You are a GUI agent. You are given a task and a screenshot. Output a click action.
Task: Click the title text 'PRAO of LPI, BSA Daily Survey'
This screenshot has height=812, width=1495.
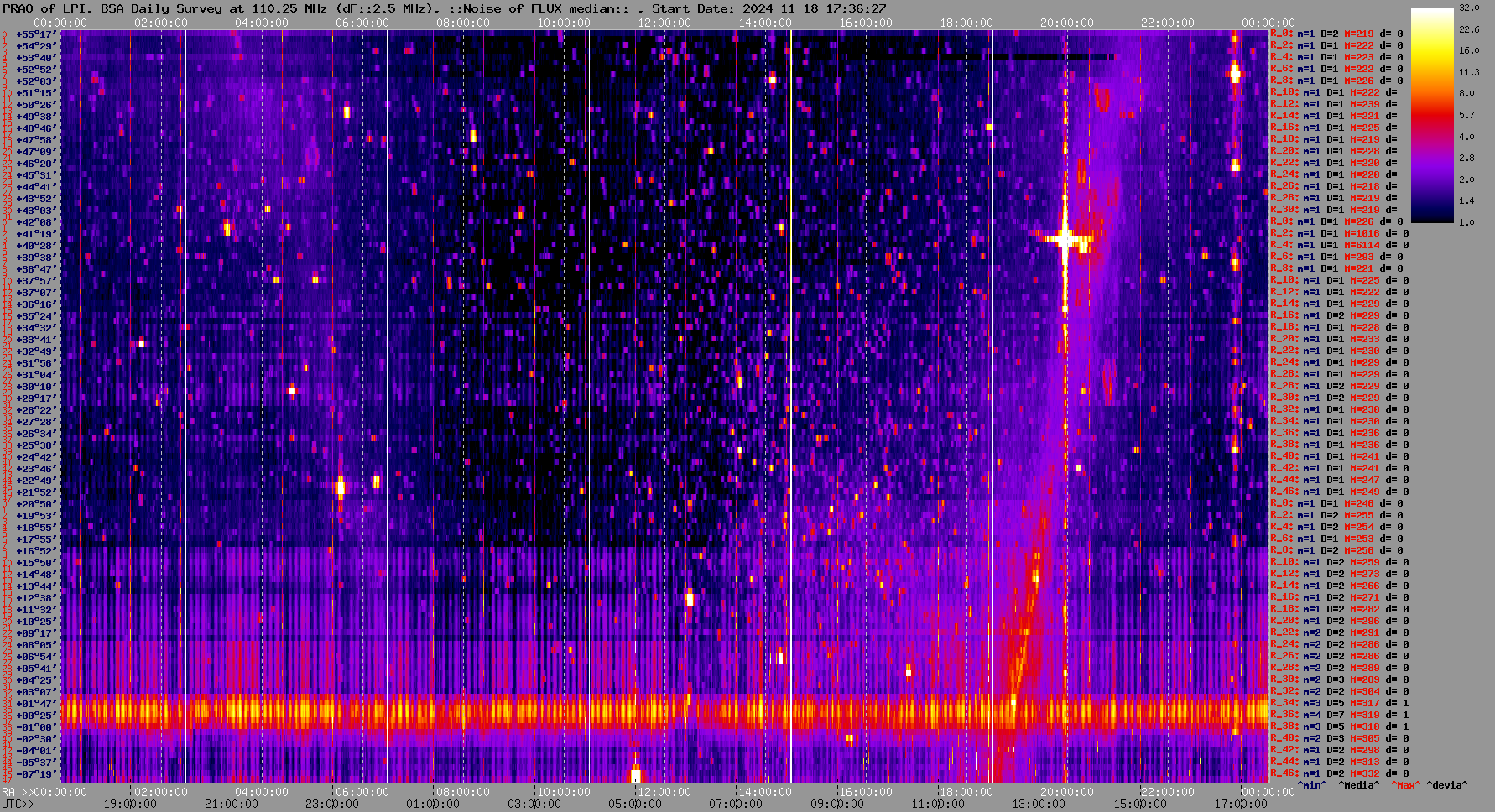pos(113,8)
